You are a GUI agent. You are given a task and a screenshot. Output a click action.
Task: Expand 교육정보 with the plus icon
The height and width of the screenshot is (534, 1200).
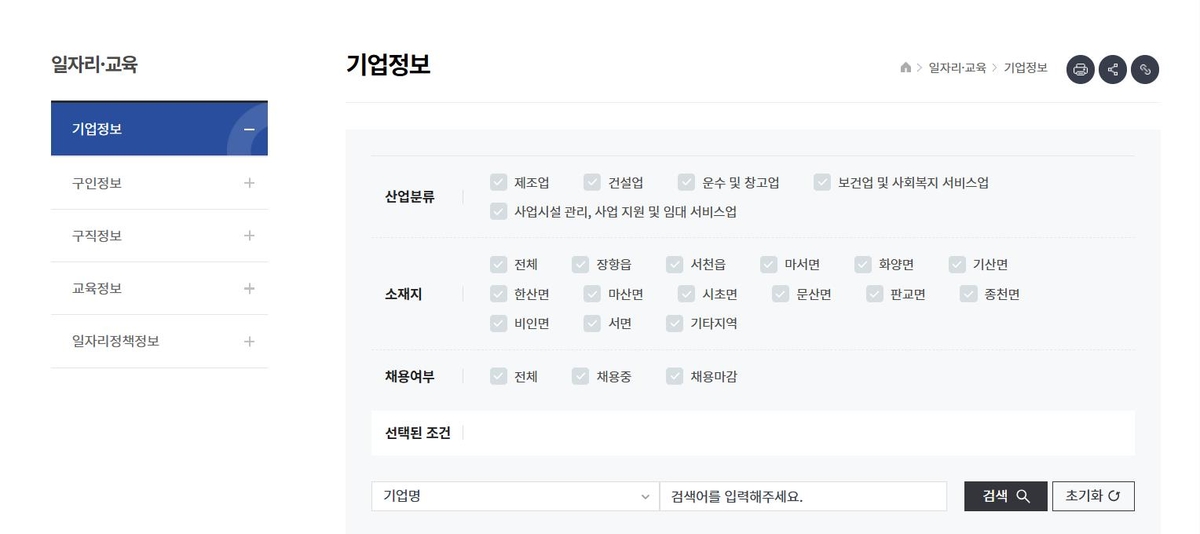[249, 288]
